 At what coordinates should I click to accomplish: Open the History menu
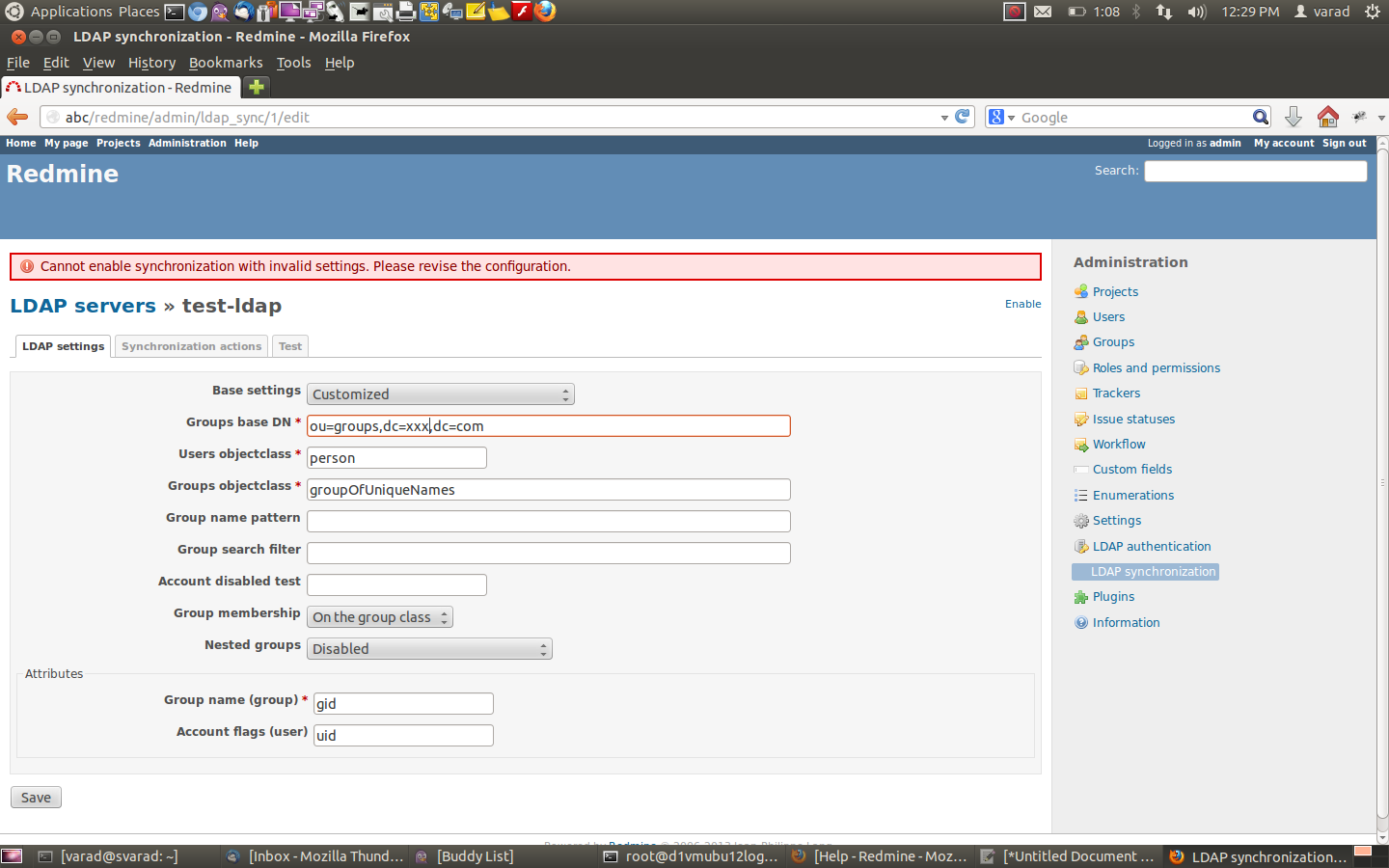[151, 63]
